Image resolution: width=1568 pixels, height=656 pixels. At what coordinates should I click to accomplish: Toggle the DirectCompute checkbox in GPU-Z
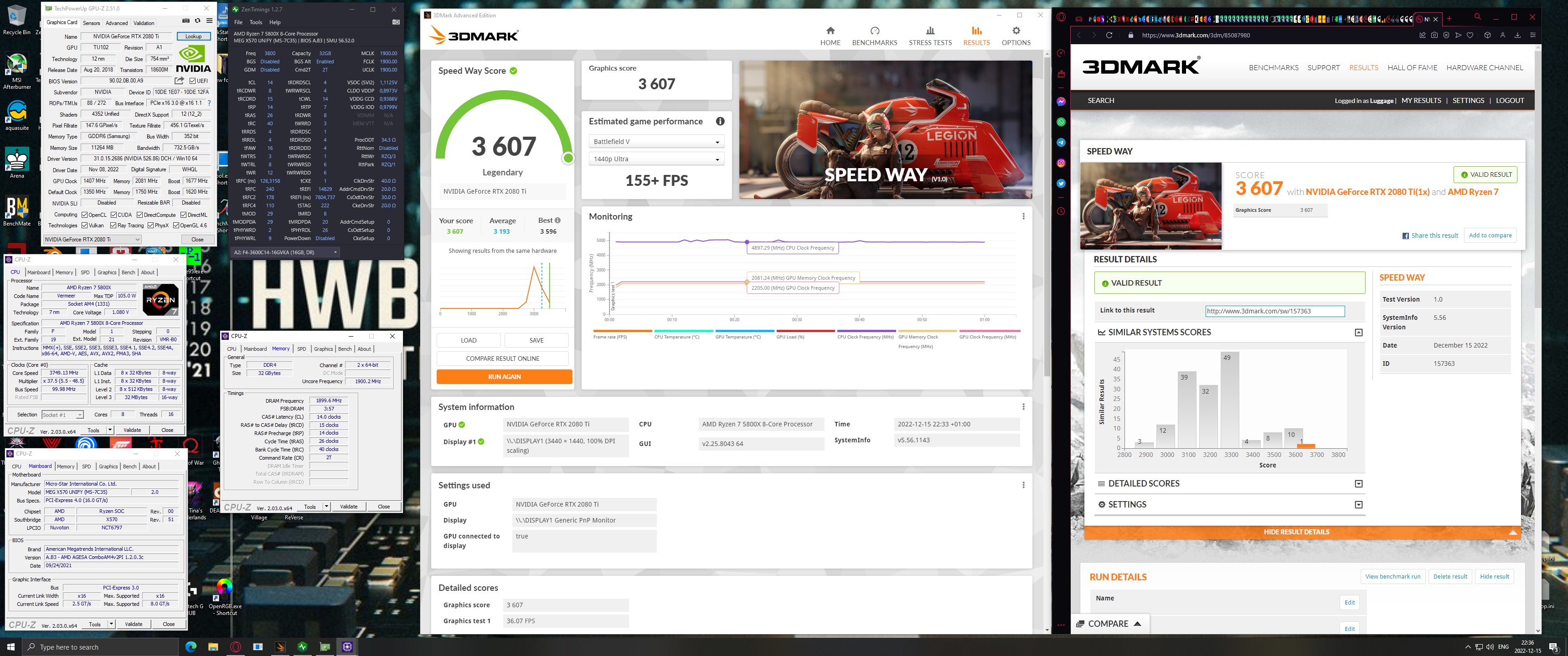[x=139, y=215]
